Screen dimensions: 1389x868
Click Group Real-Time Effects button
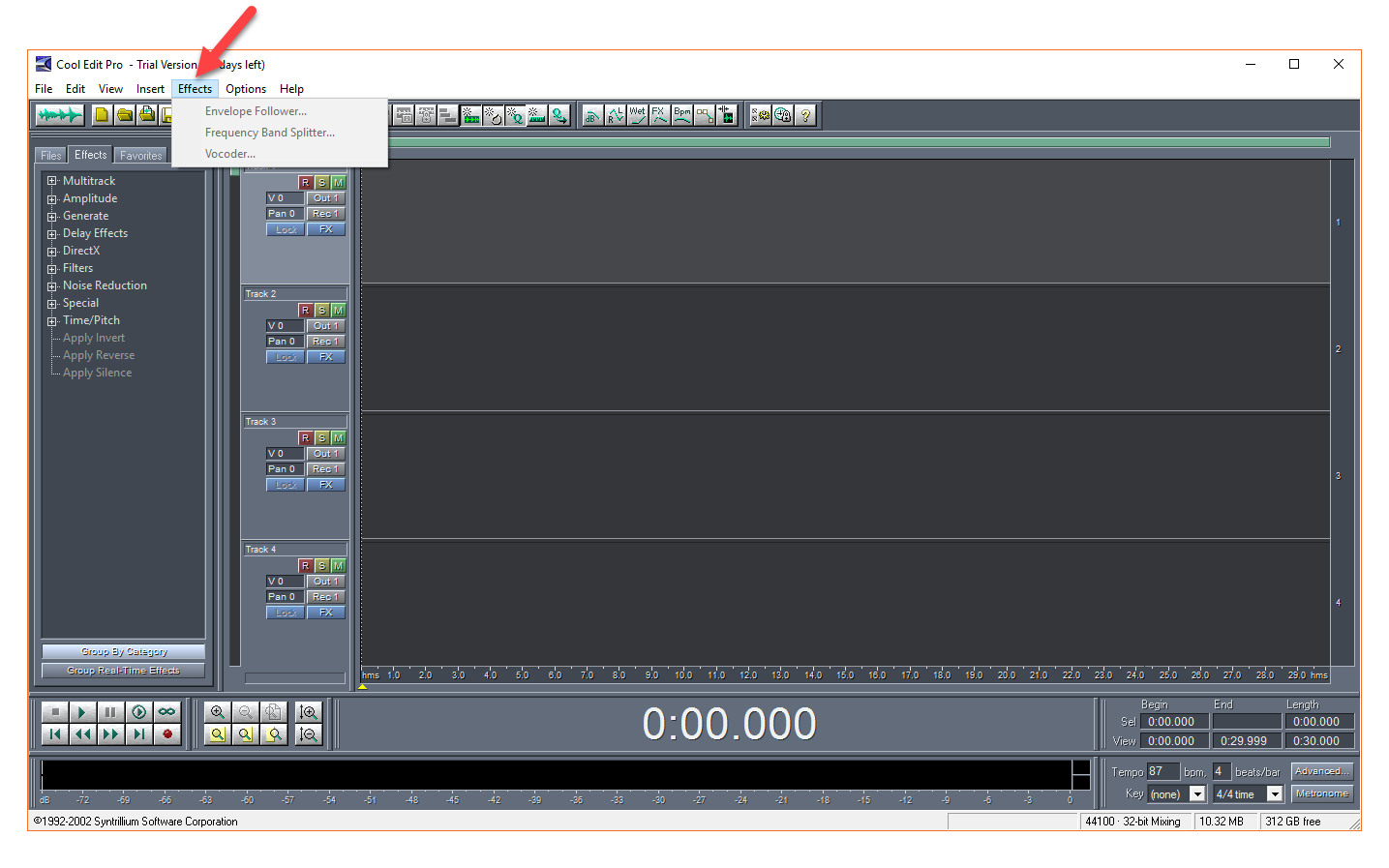(x=124, y=671)
